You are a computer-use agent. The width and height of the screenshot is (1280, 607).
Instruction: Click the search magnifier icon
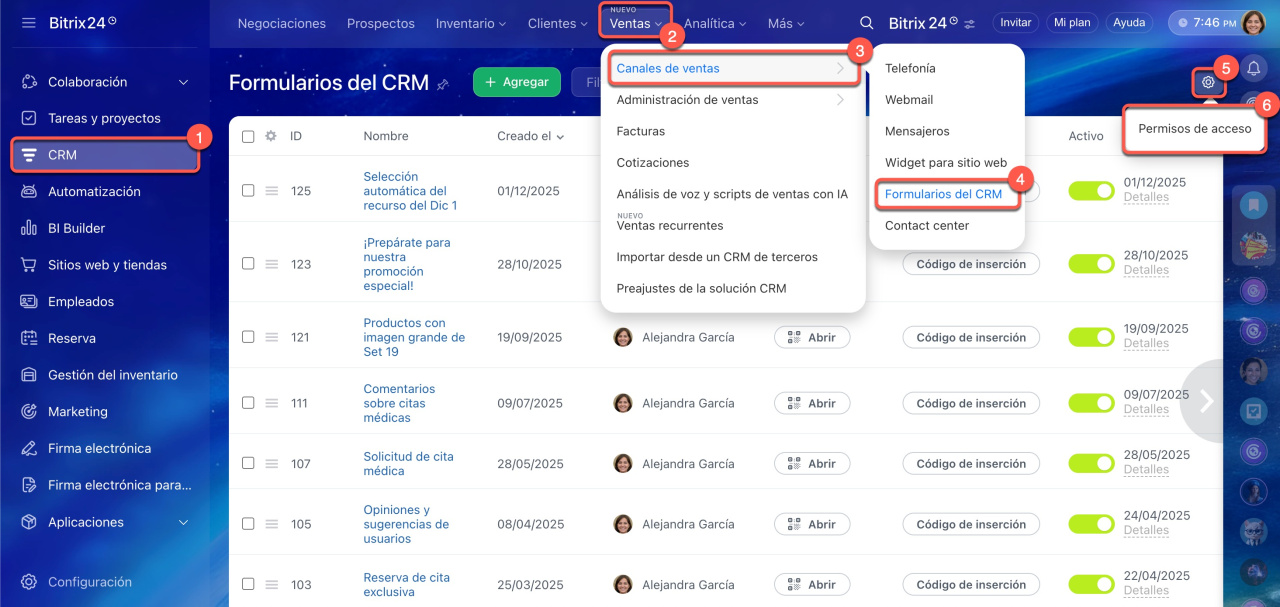867,23
